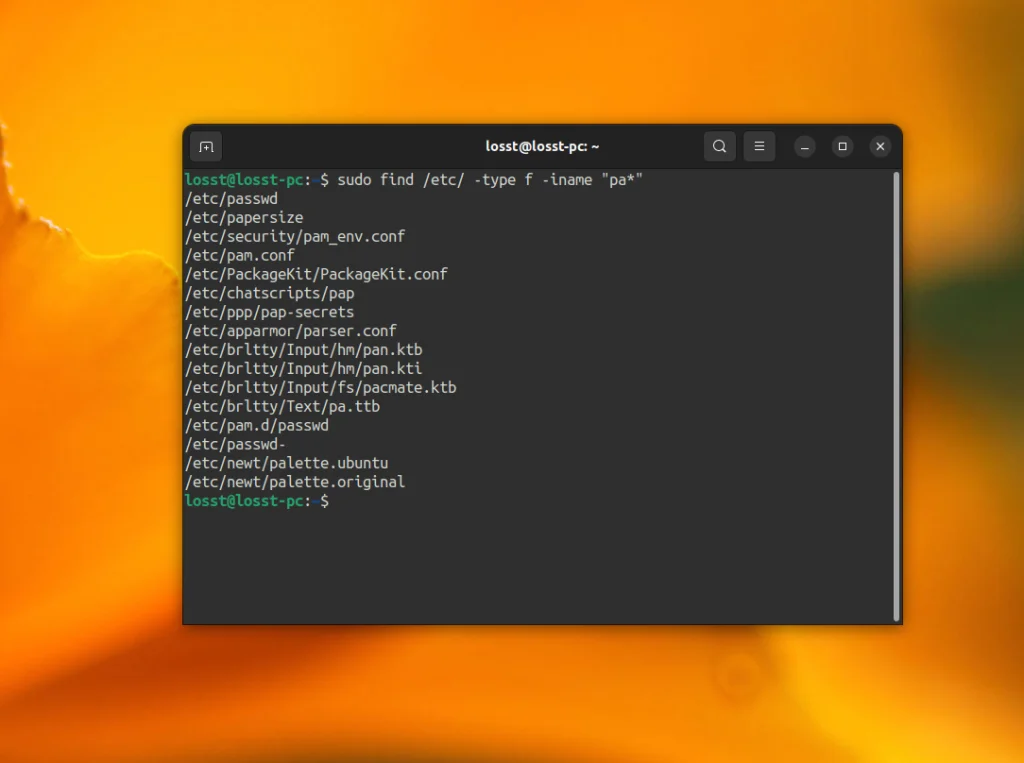This screenshot has height=763, width=1024.
Task: Click the /etc/ppp/pap-secrets line
Action: pyautogui.click(x=270, y=312)
